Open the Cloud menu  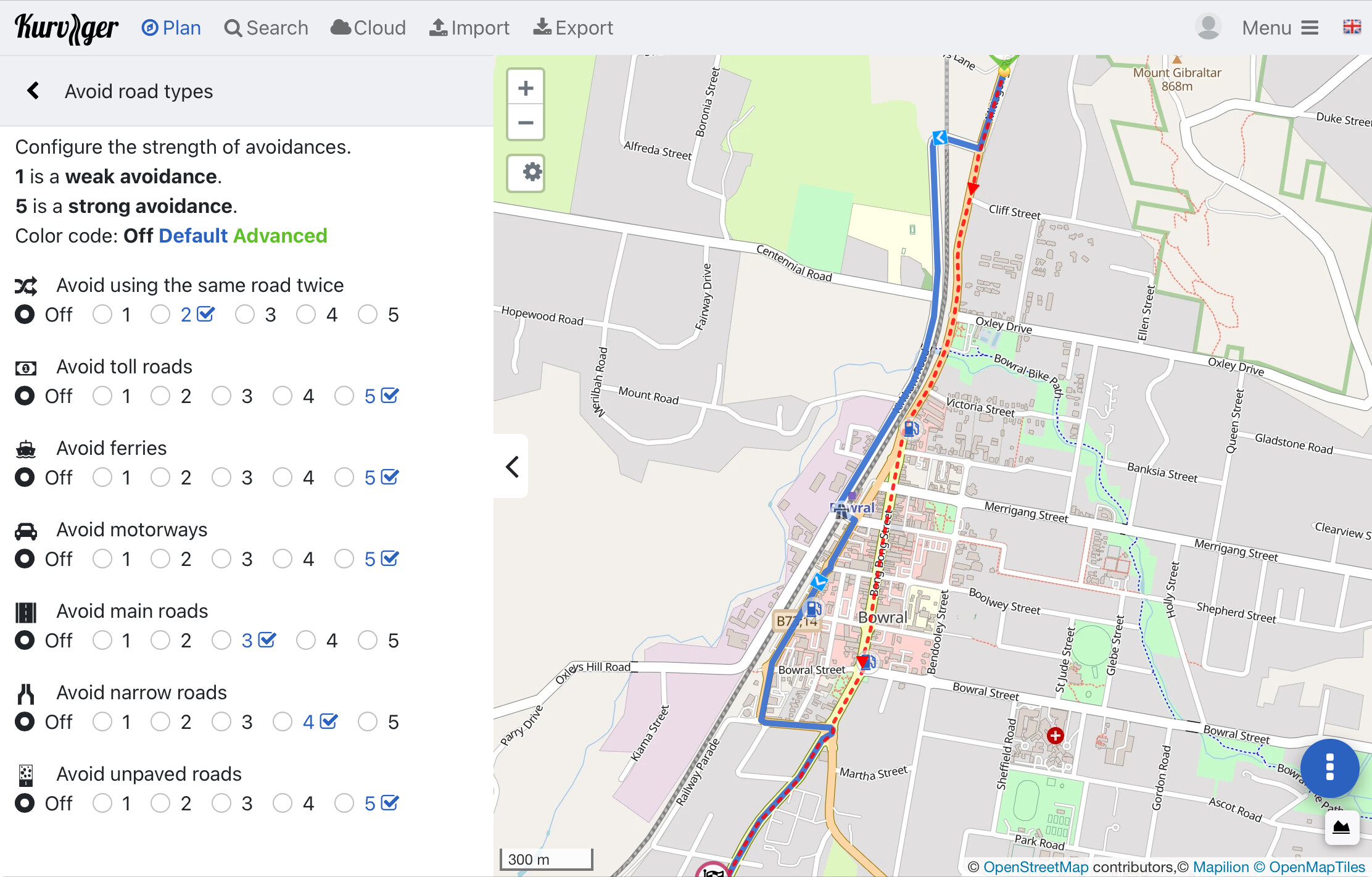coord(368,28)
